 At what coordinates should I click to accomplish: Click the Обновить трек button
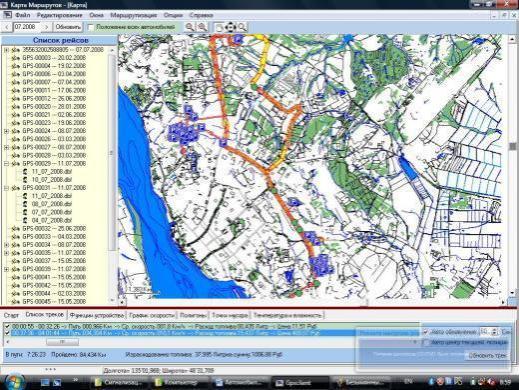487,356
